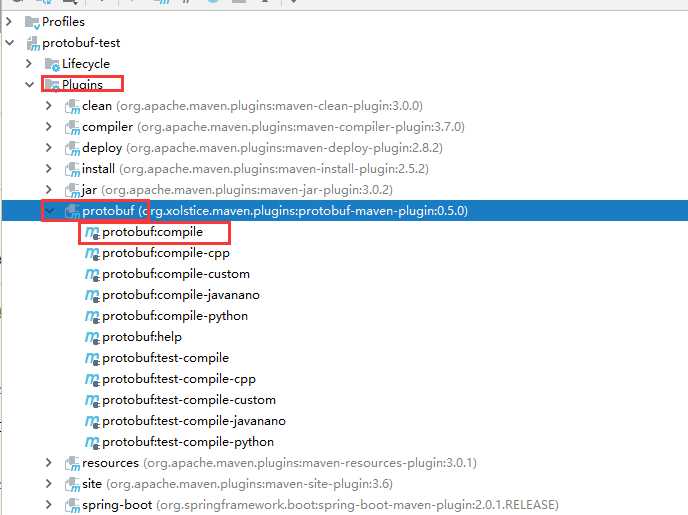This screenshot has width=688, height=515.
Task: Click the protobuf:compile-cpp goal icon
Action: coord(92,254)
